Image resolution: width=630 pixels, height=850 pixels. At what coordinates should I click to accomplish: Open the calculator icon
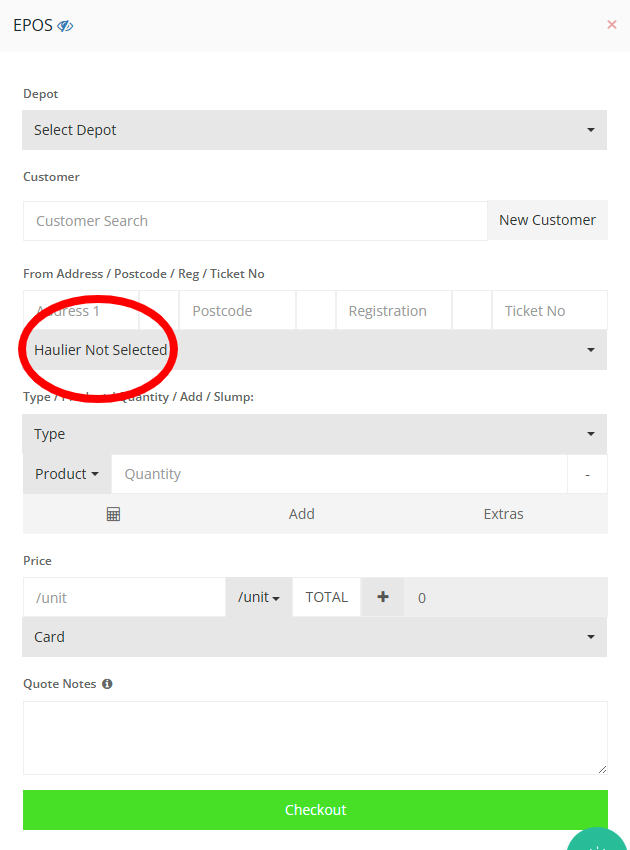coord(113,514)
